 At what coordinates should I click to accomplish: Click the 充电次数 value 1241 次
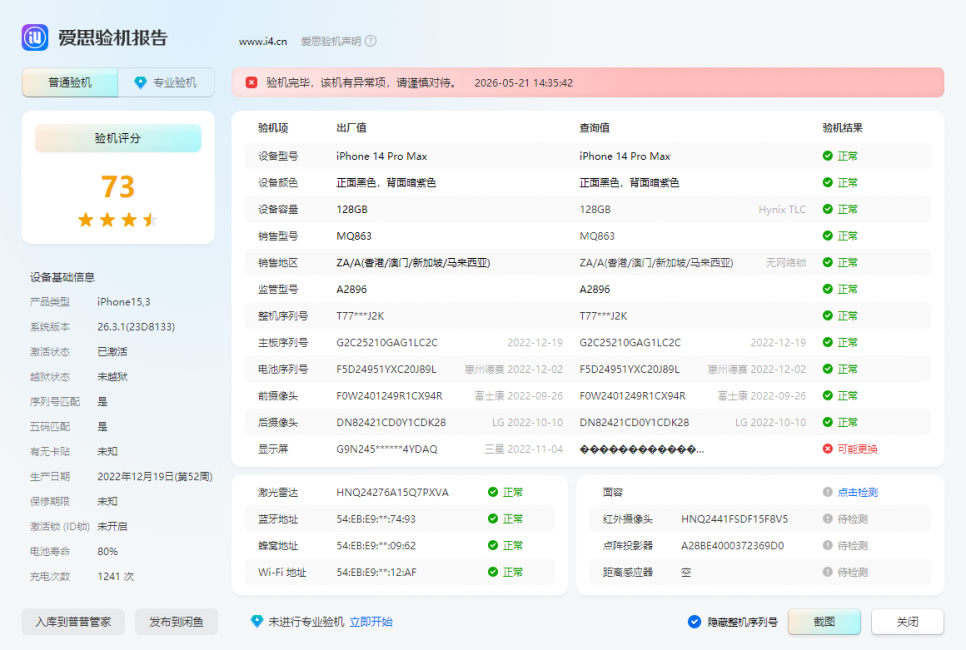[x=116, y=577]
